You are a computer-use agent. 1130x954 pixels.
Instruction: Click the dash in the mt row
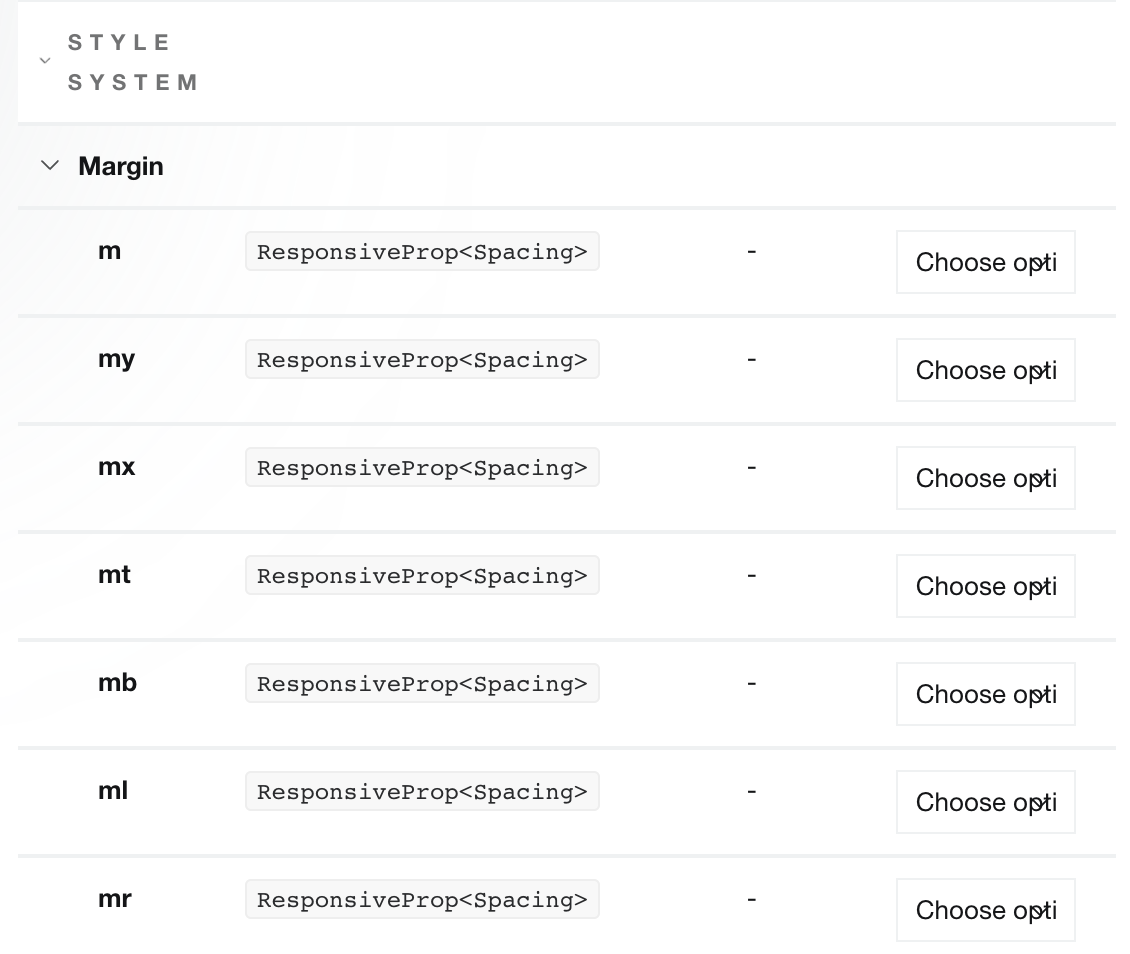click(x=751, y=575)
